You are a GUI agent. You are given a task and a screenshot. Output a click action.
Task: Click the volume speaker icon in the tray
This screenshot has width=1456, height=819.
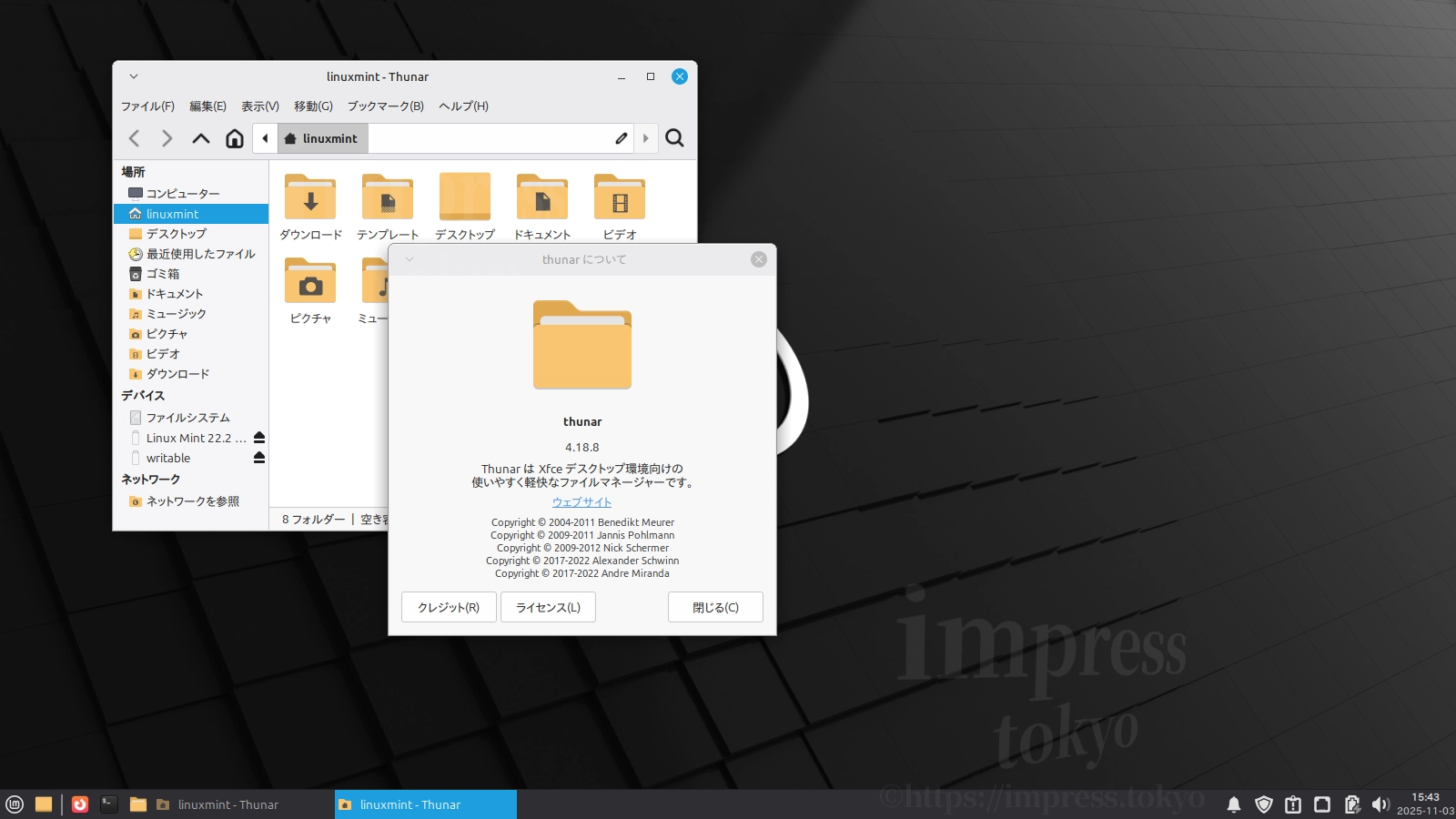(1380, 804)
